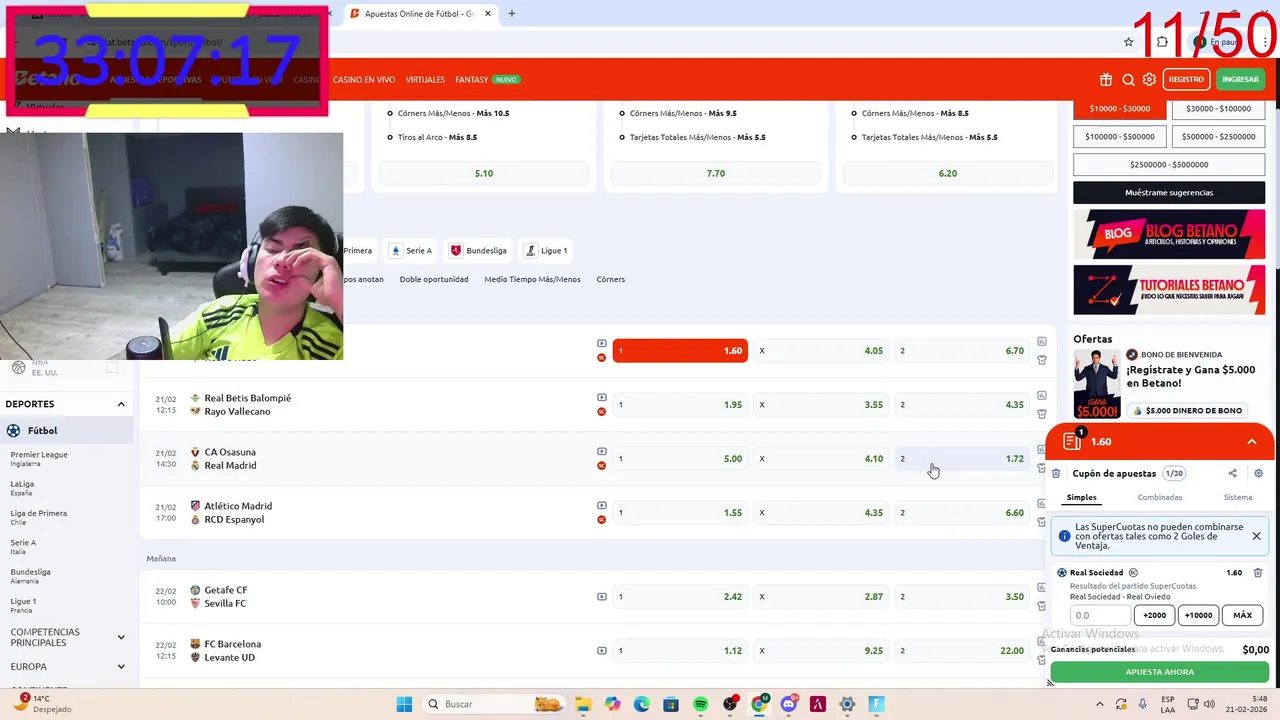The image size is (1280, 720).
Task: Open File Explorer from the taskbar
Action: [x=583, y=704]
